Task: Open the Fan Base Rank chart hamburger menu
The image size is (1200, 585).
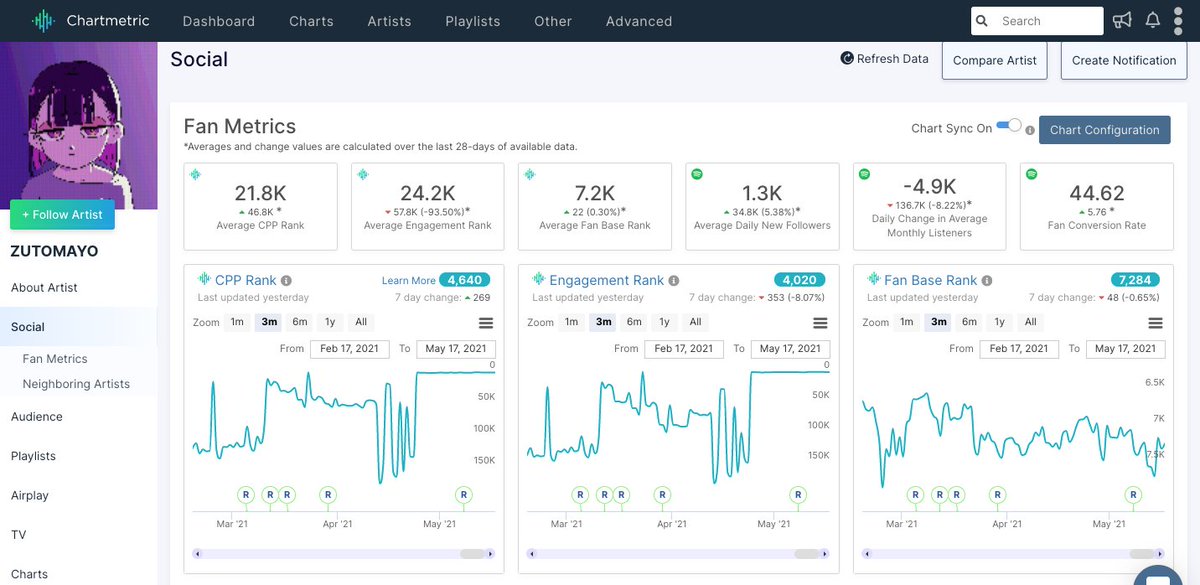Action: [x=1155, y=323]
